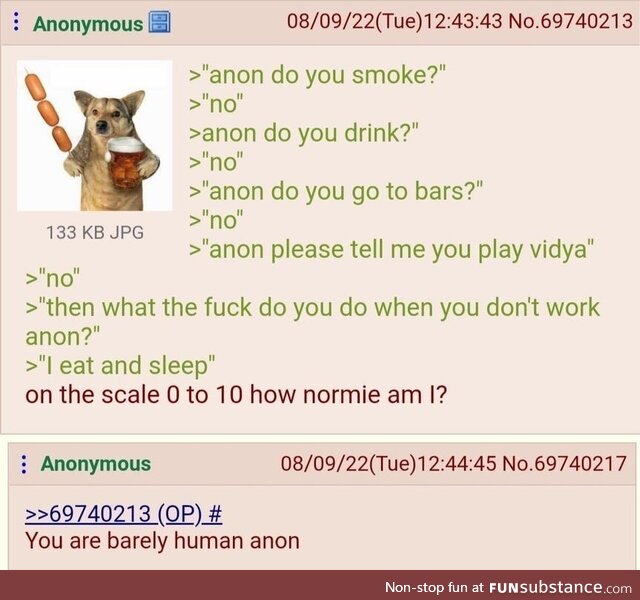
Task: Click the # link after the OP quote
Action: [215, 513]
